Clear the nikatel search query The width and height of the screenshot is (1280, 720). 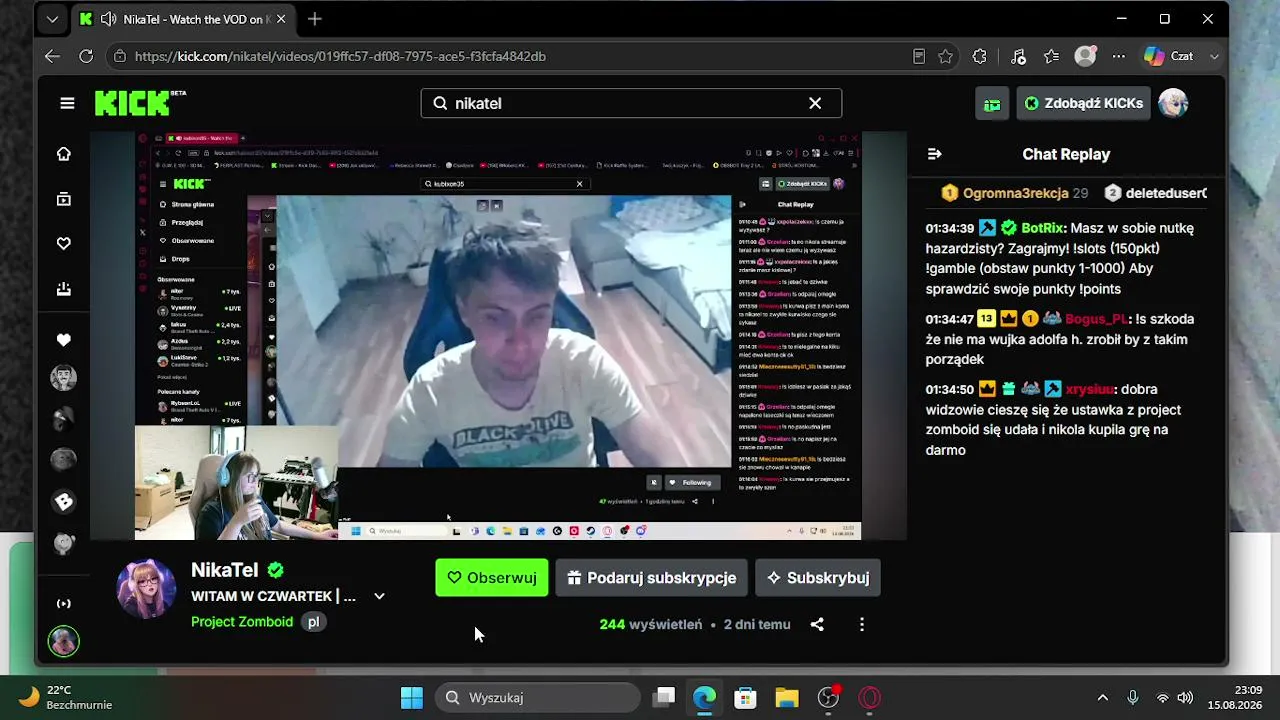click(x=815, y=103)
